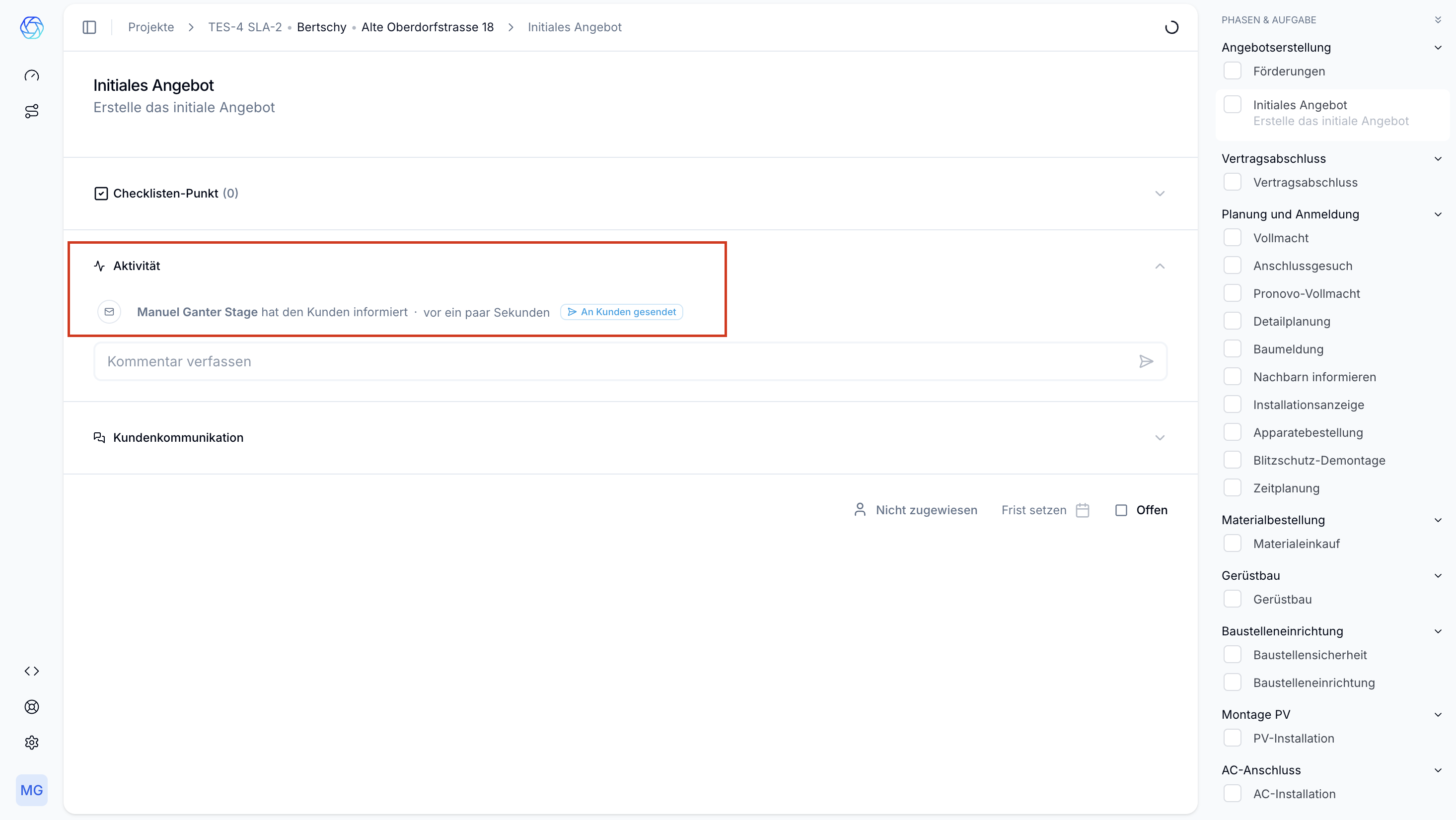Open the dashboard gauge icon in sidebar
The height and width of the screenshot is (820, 1456).
pyautogui.click(x=32, y=75)
